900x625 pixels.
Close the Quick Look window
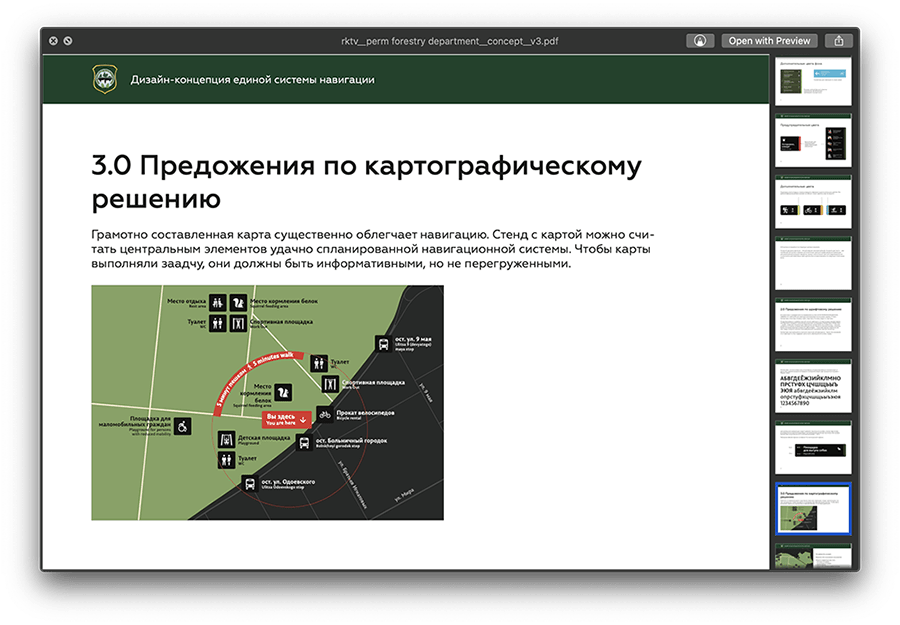coord(52,40)
